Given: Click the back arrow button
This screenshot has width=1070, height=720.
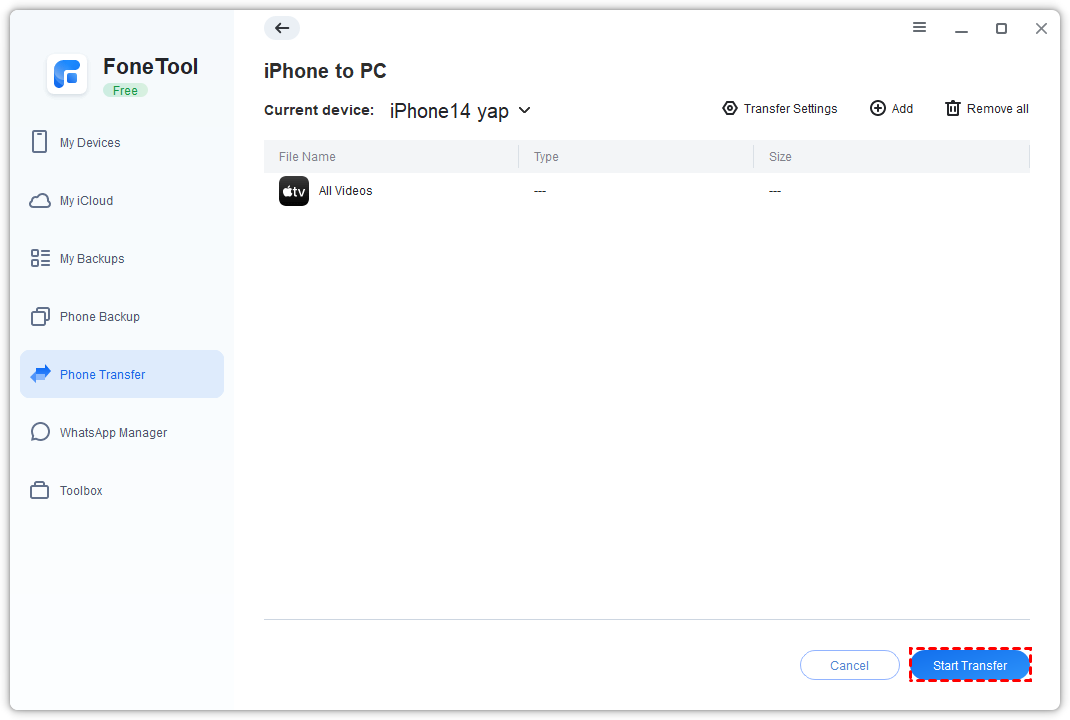Looking at the screenshot, I should 282,28.
